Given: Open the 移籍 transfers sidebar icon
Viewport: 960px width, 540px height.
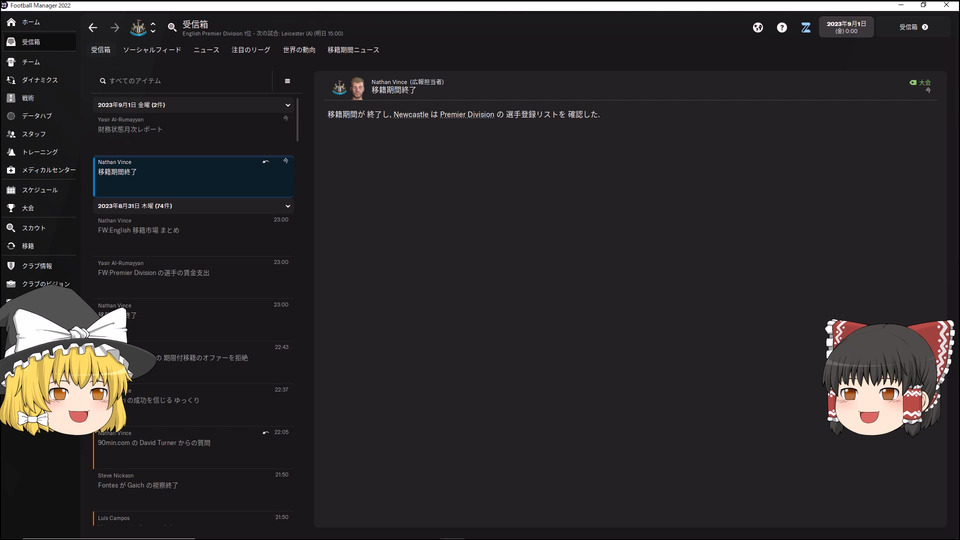Looking at the screenshot, I should point(11,246).
